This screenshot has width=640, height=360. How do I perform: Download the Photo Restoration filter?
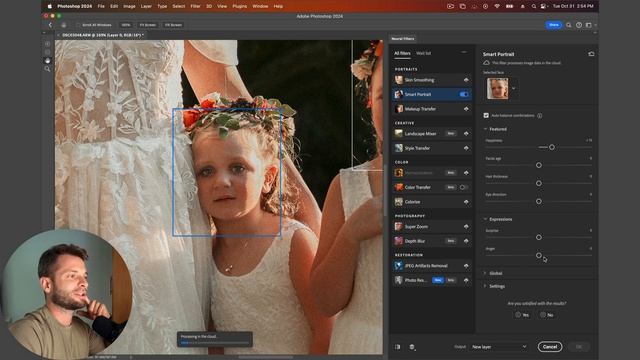pyautogui.click(x=466, y=280)
